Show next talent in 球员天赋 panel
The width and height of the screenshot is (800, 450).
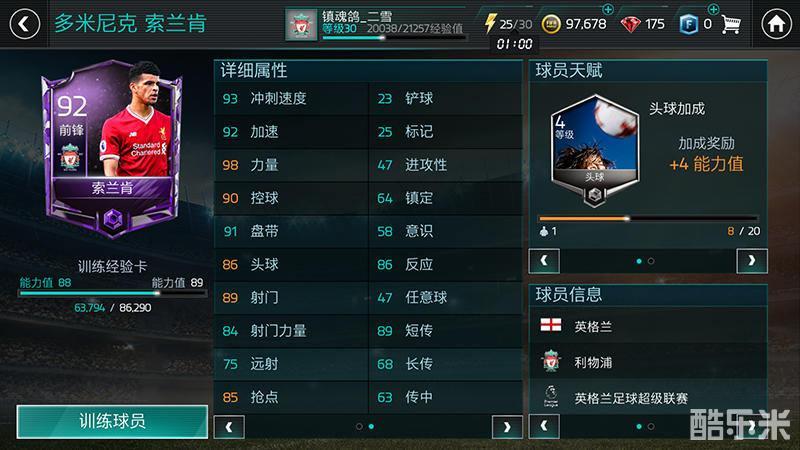pyautogui.click(x=752, y=261)
